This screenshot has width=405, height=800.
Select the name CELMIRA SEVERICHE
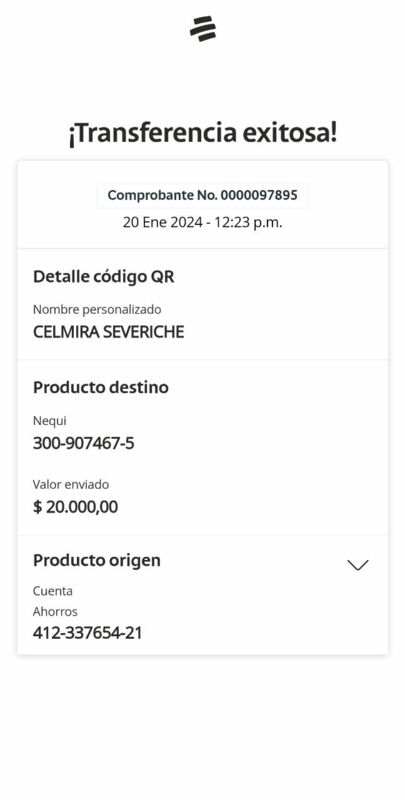pos(108,332)
